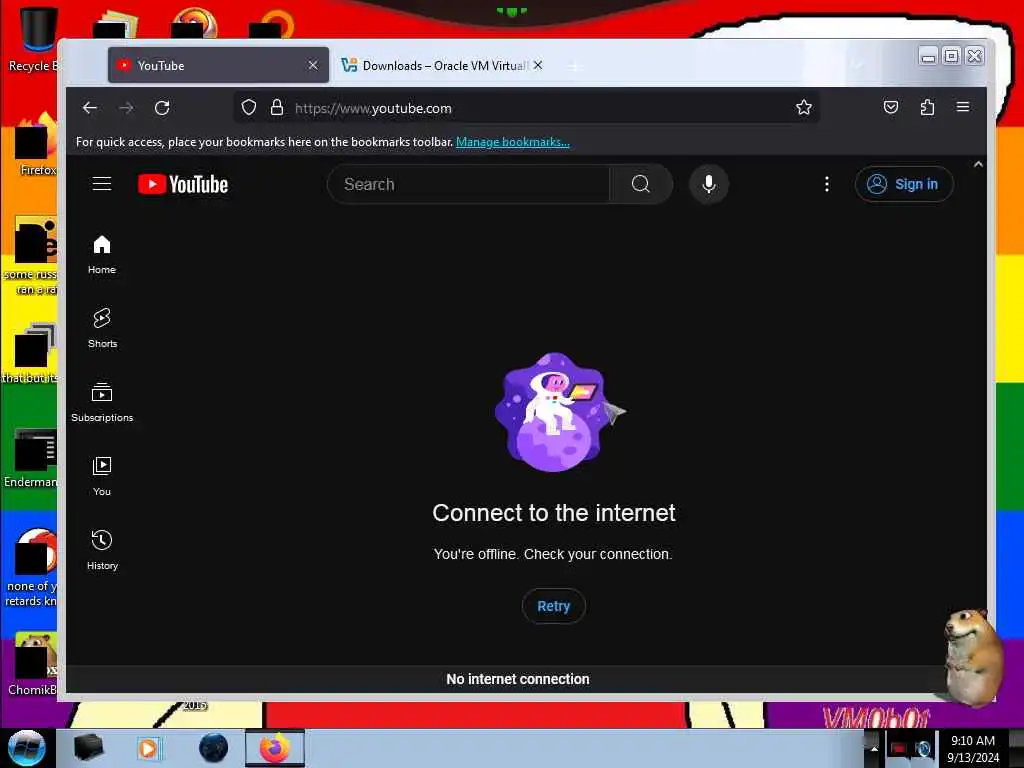Open Shorts in the sidebar
Image resolution: width=1024 pixels, height=768 pixels.
coord(102,328)
